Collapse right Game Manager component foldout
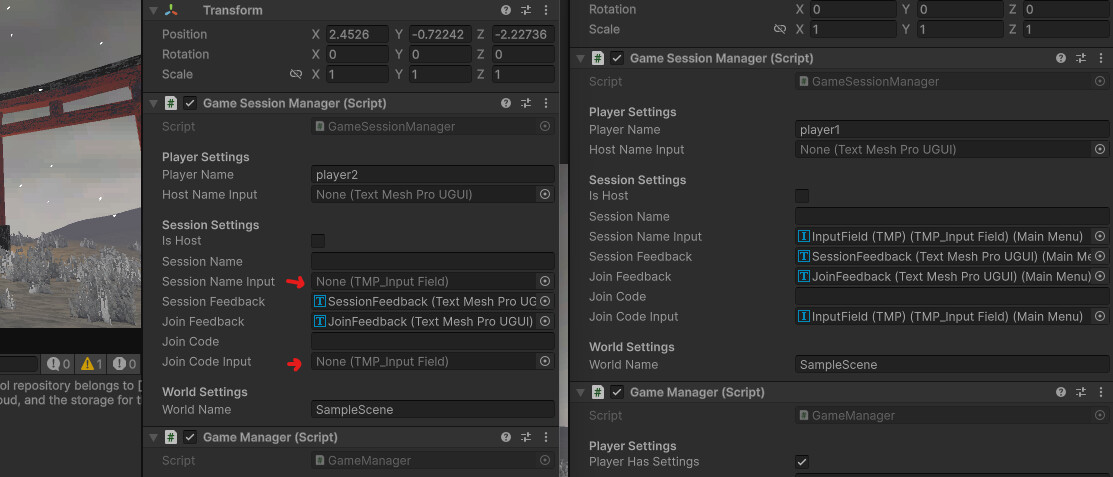 580,392
